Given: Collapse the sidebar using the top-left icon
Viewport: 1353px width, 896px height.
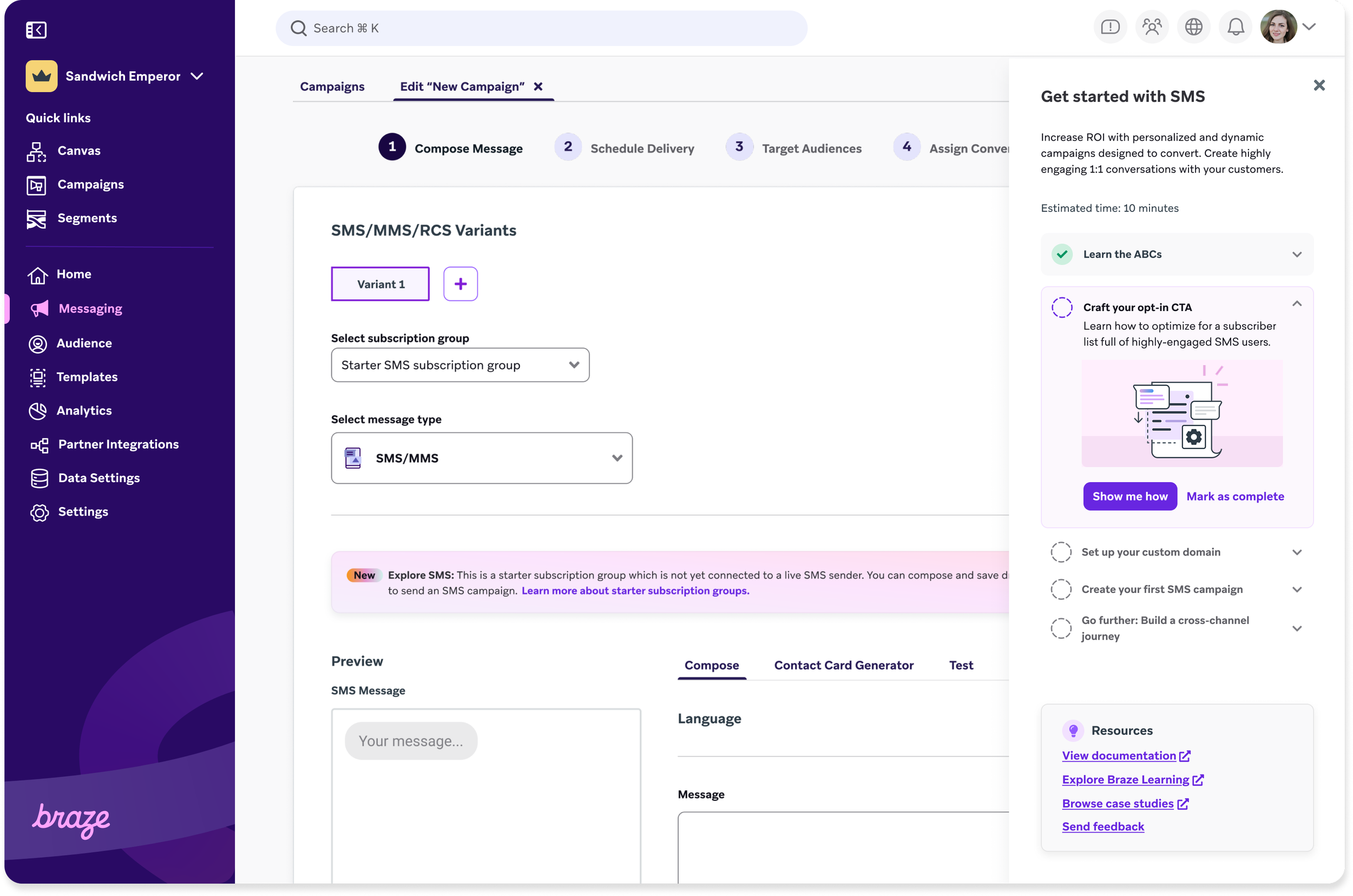Looking at the screenshot, I should tap(36, 30).
